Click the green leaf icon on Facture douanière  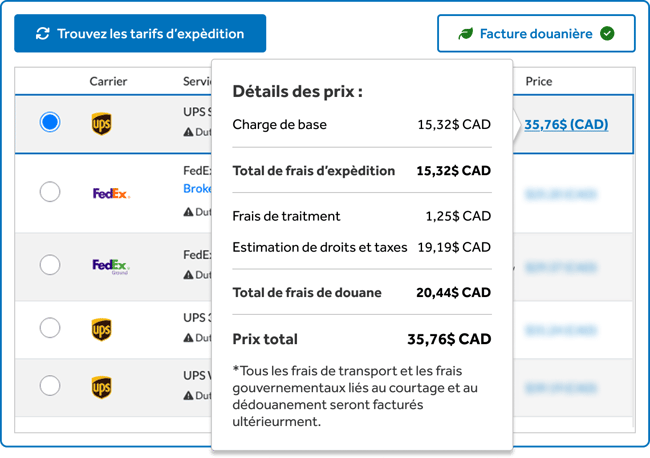point(466,34)
